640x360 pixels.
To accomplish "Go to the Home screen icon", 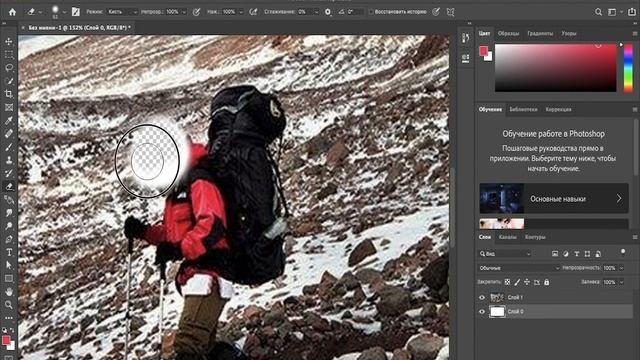I will [12, 12].
